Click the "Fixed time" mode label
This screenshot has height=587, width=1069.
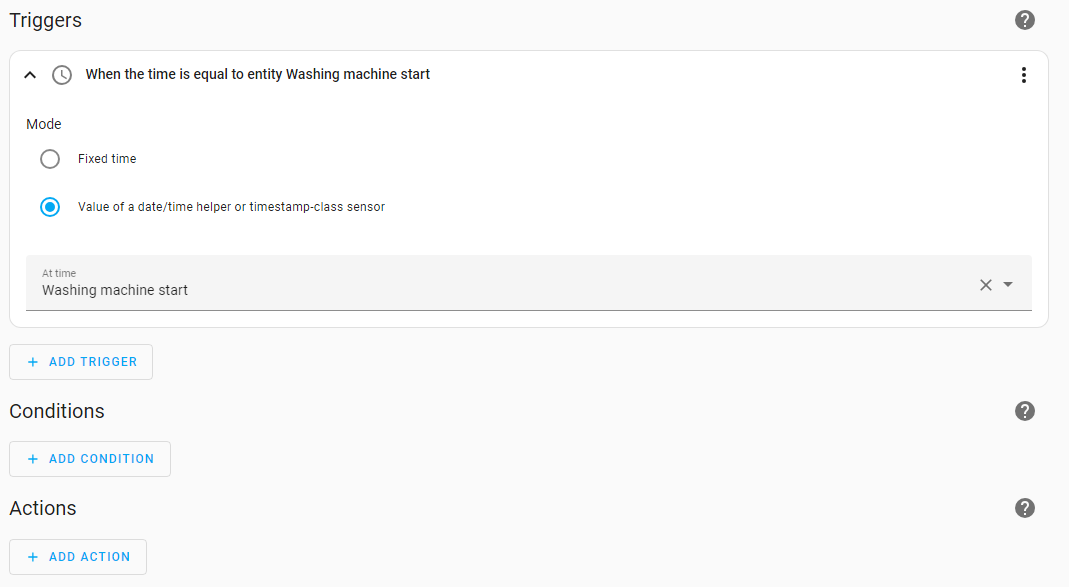[x=107, y=159]
